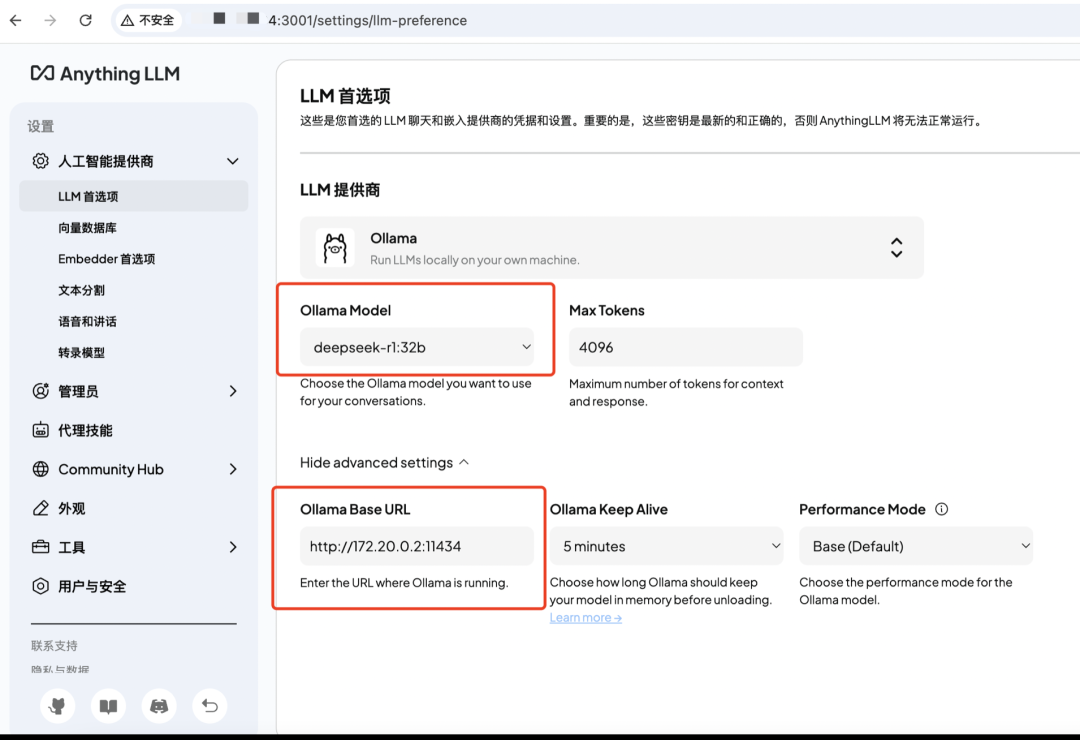Viewport: 1080px width, 740px height.
Task: Click the 外观 pencil icon
Action: tap(41, 508)
